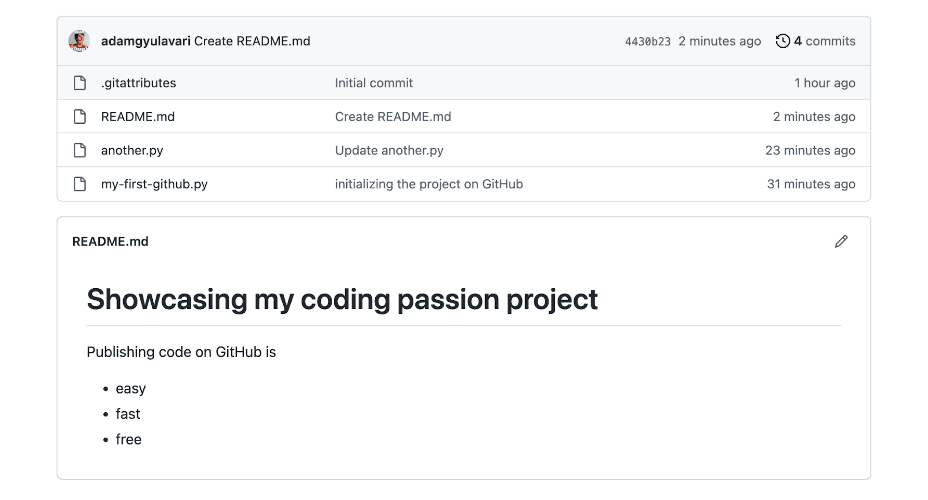This screenshot has height=500, width=928.
Task: Open 'Create README.md' commit in README.md row
Action: (x=392, y=117)
